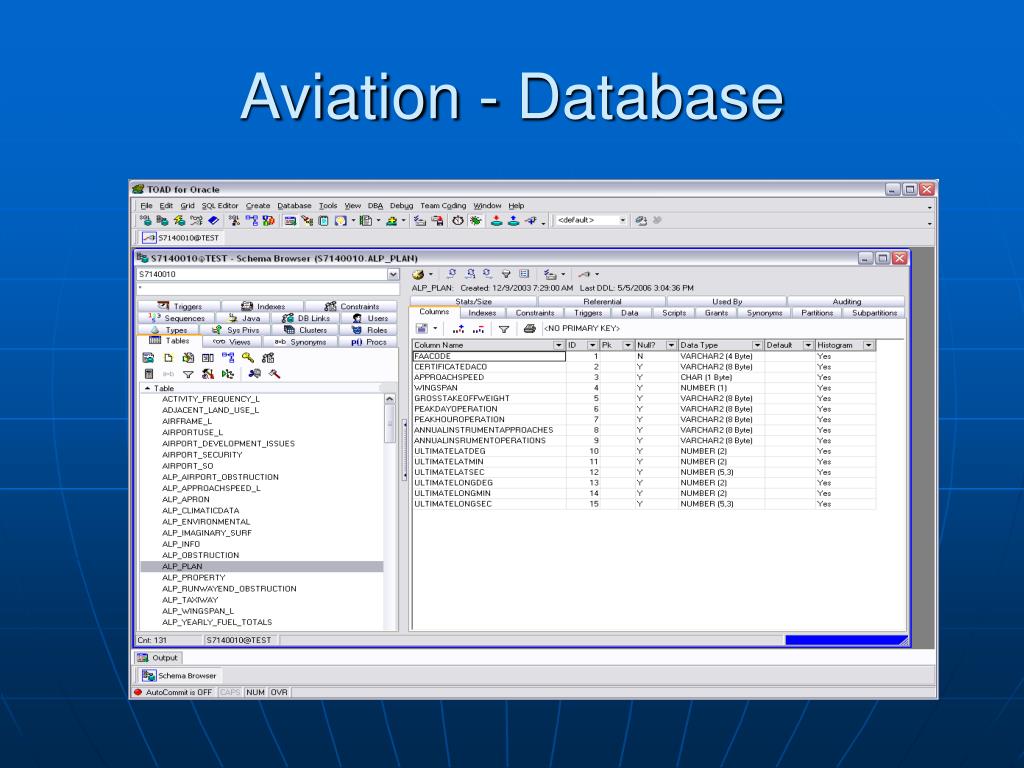
Task: Switch to the Scripts tab
Action: pos(674,313)
